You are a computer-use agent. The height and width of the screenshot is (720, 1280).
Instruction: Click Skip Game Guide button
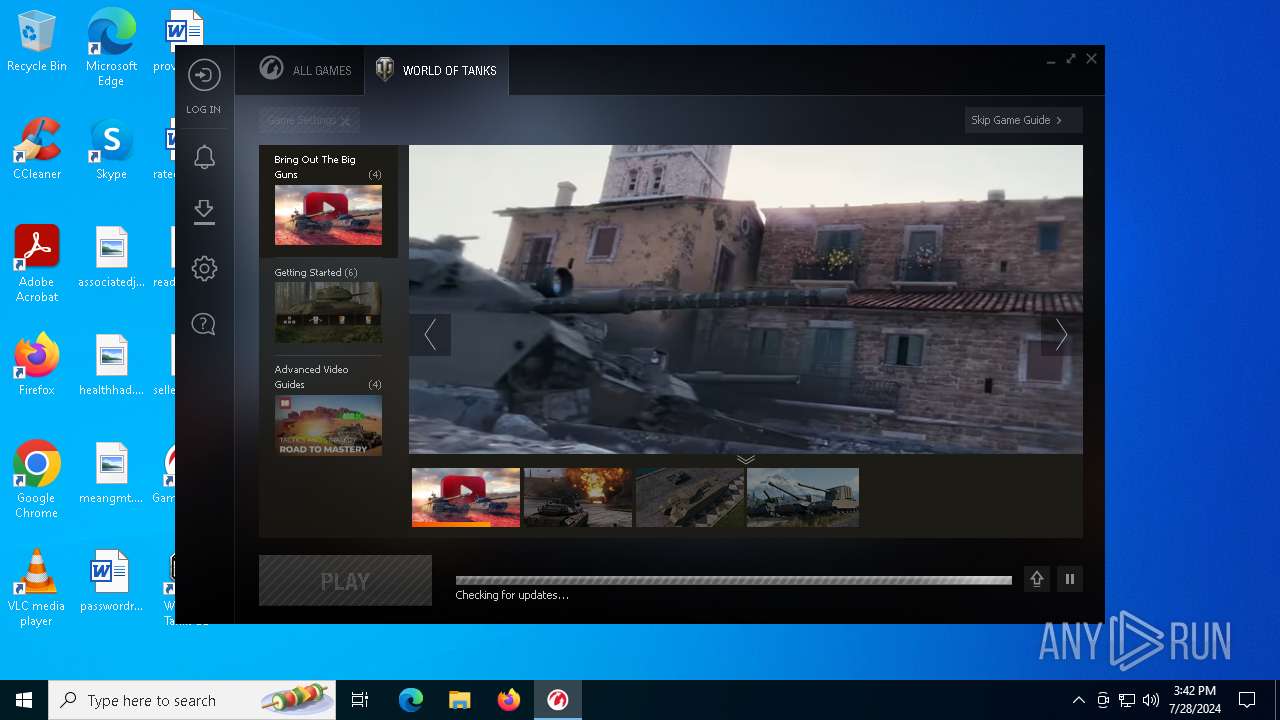1023,120
